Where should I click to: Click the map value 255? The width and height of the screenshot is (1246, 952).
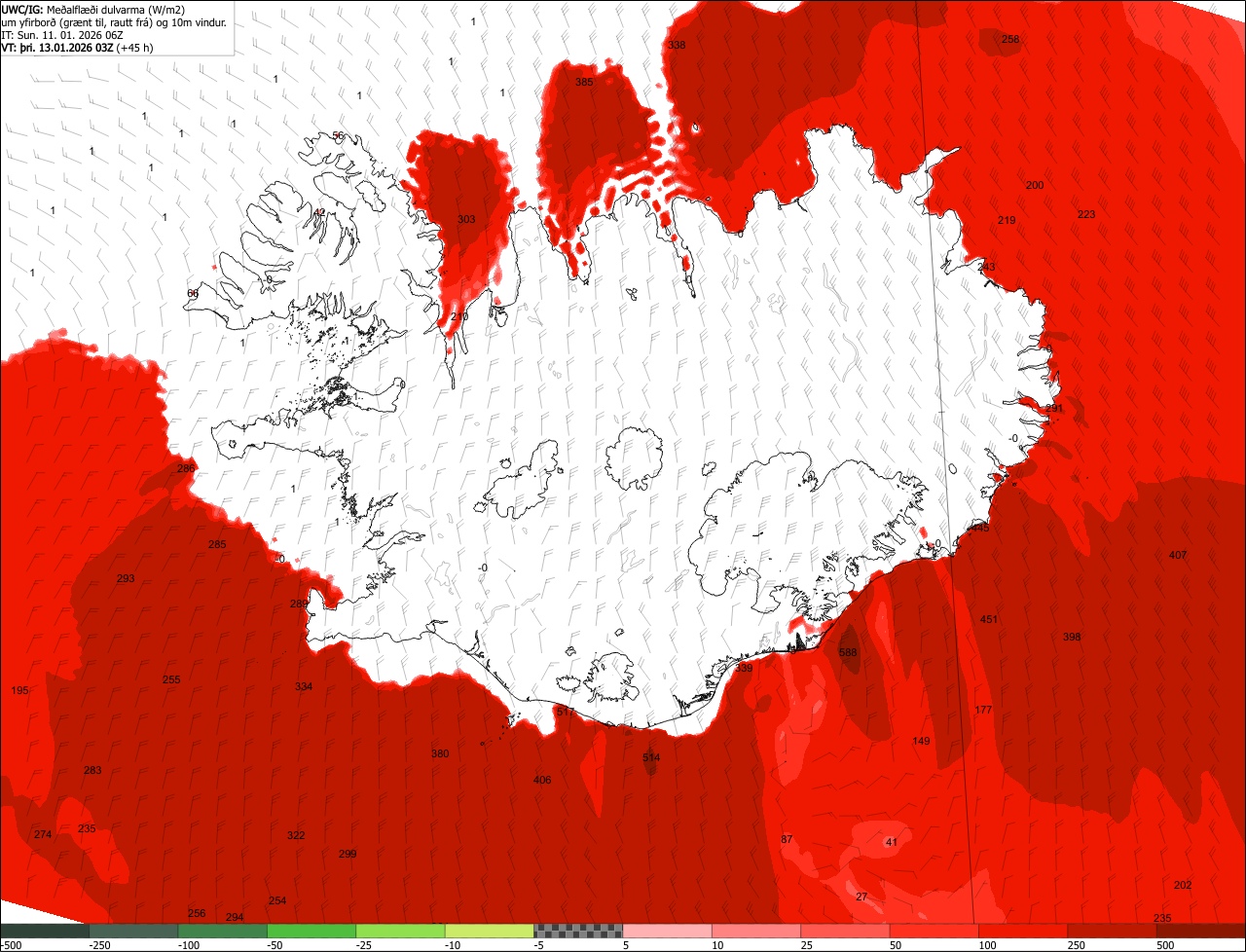point(171,679)
